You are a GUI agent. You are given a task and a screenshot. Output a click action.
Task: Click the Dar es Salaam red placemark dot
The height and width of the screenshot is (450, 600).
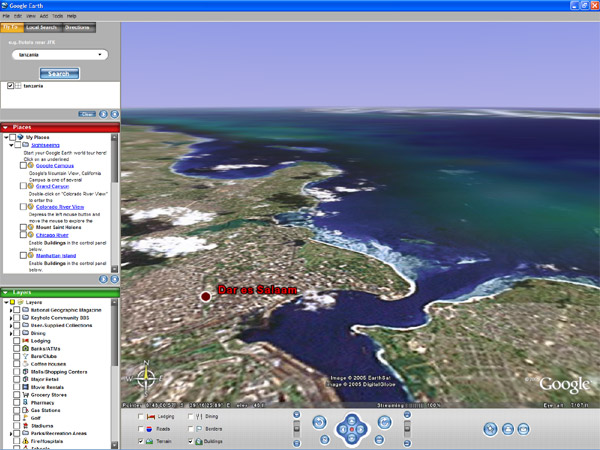pos(205,296)
